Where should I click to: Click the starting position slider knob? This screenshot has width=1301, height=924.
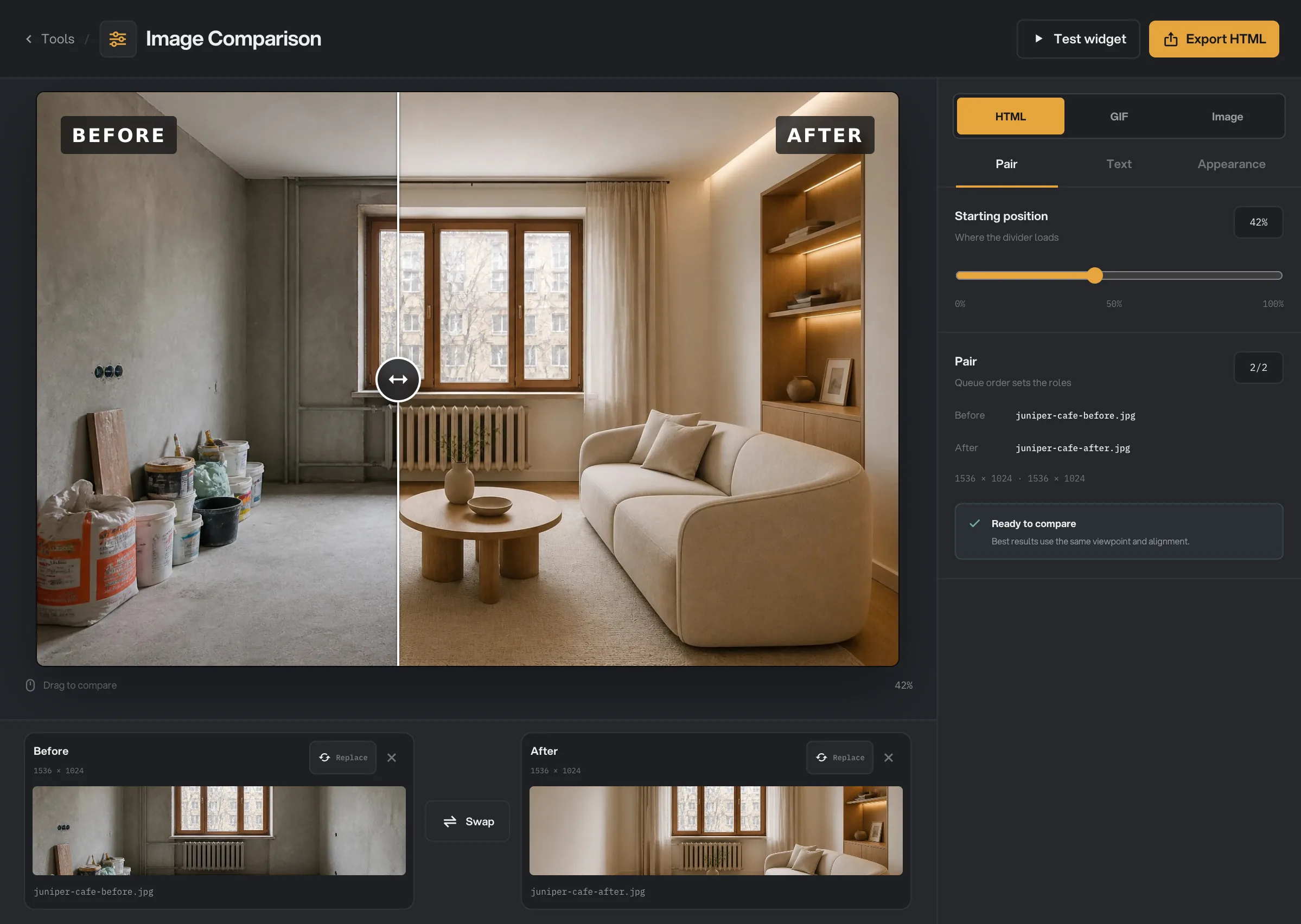point(1094,275)
